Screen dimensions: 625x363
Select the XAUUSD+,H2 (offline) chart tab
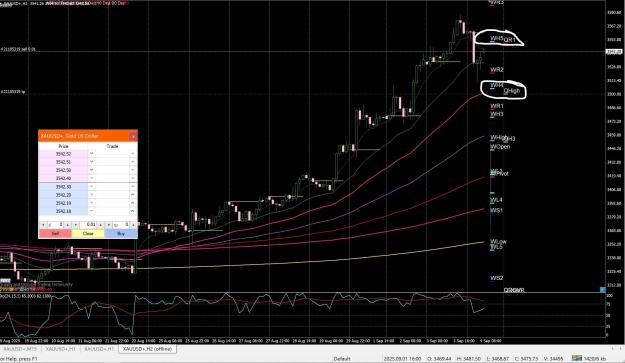[147, 349]
